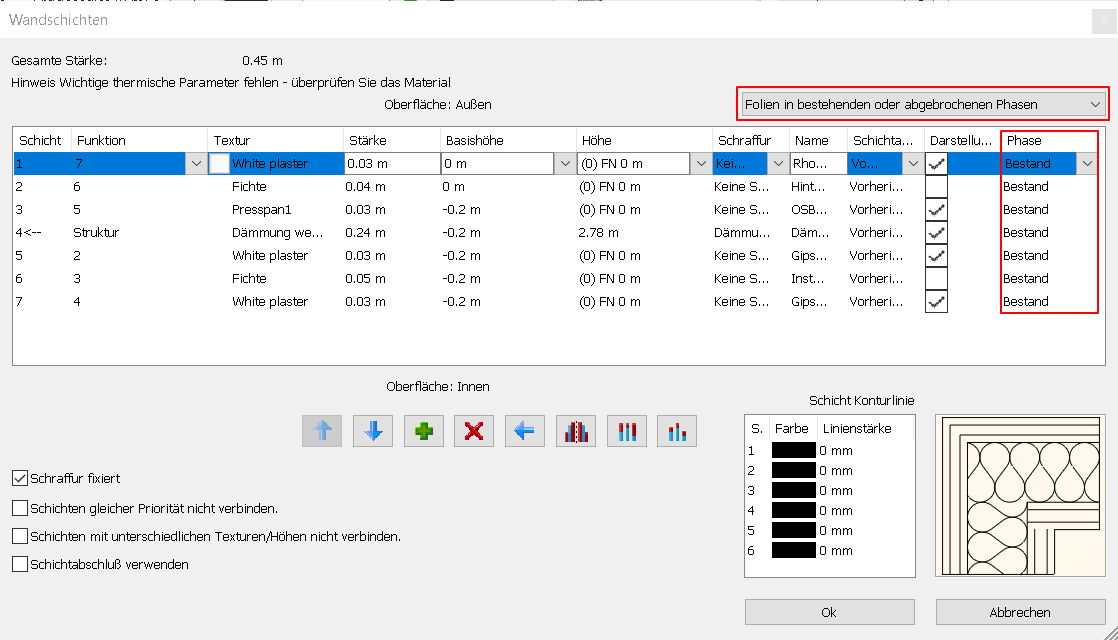This screenshot has height=640, width=1118.
Task: Toggle Darstellung box in layer 7 row
Action: [x=936, y=301]
